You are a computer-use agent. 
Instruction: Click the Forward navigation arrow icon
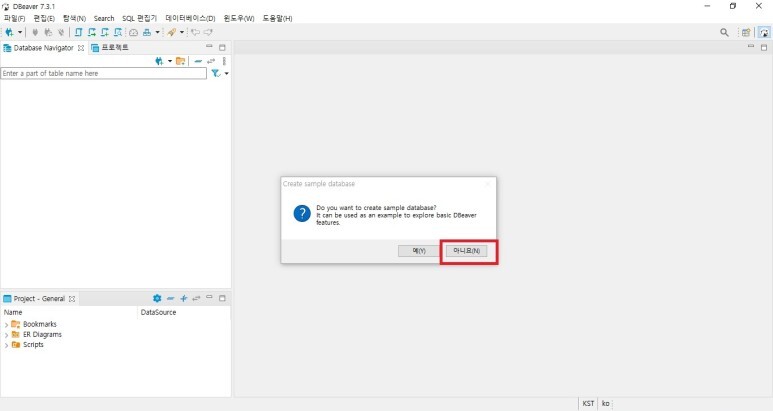click(x=208, y=32)
